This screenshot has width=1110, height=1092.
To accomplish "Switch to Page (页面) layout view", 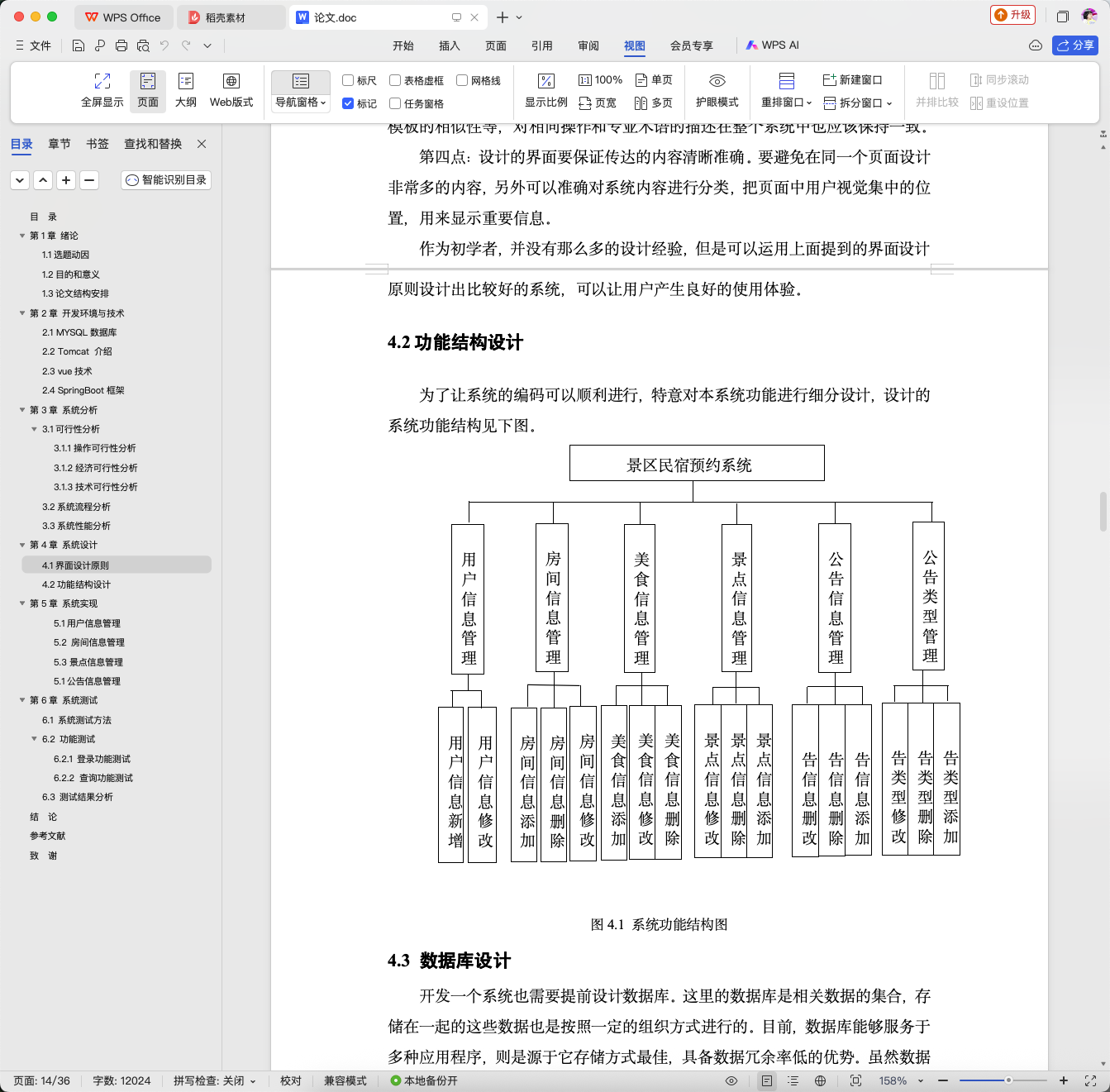I will 148,91.
